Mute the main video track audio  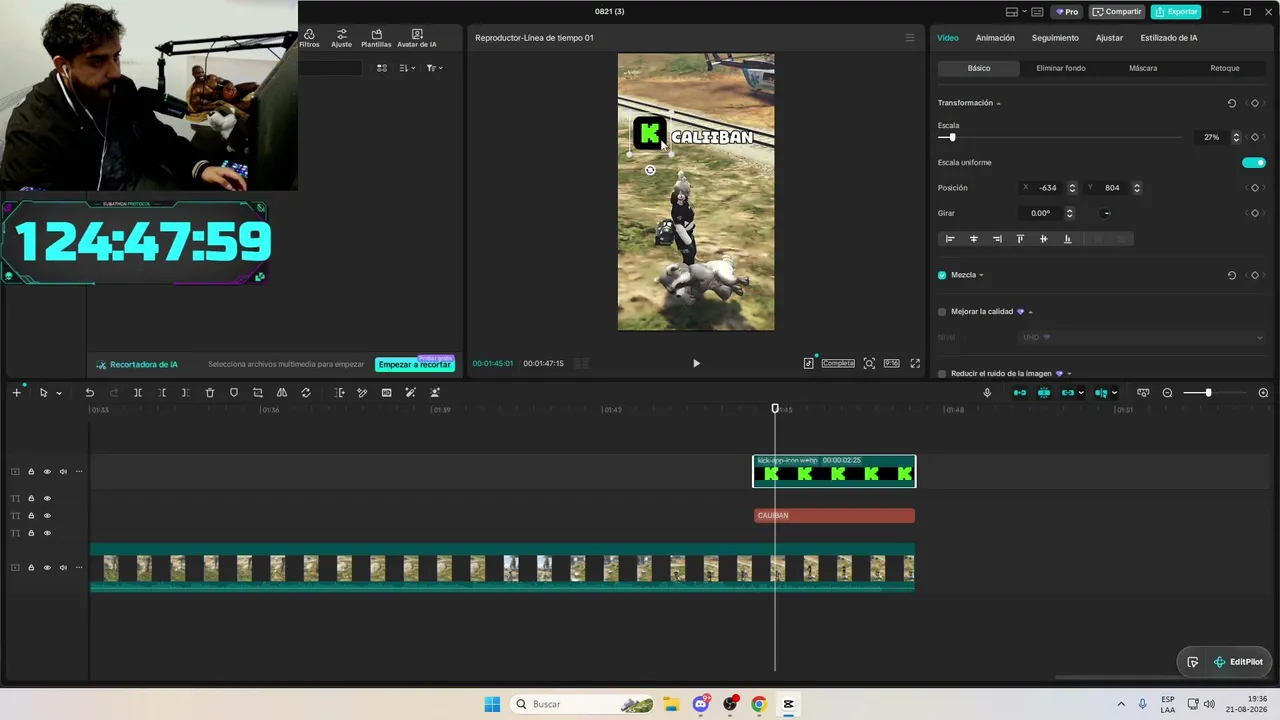coord(63,568)
